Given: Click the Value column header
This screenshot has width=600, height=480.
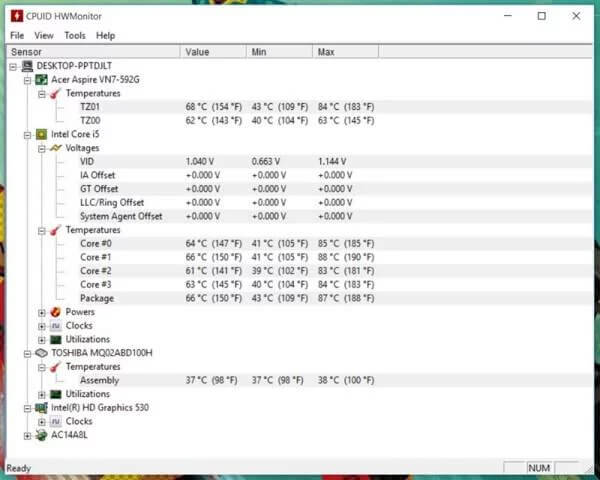Looking at the screenshot, I should pos(213,52).
